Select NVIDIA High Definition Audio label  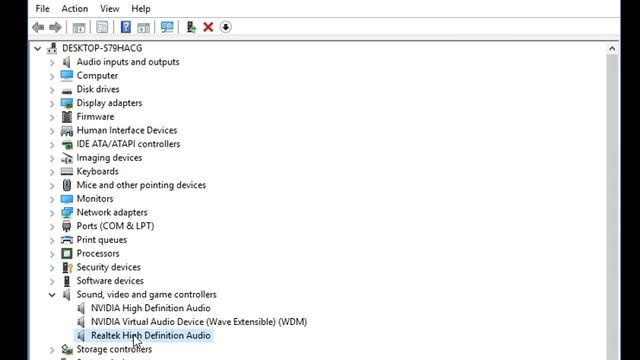(x=151, y=308)
